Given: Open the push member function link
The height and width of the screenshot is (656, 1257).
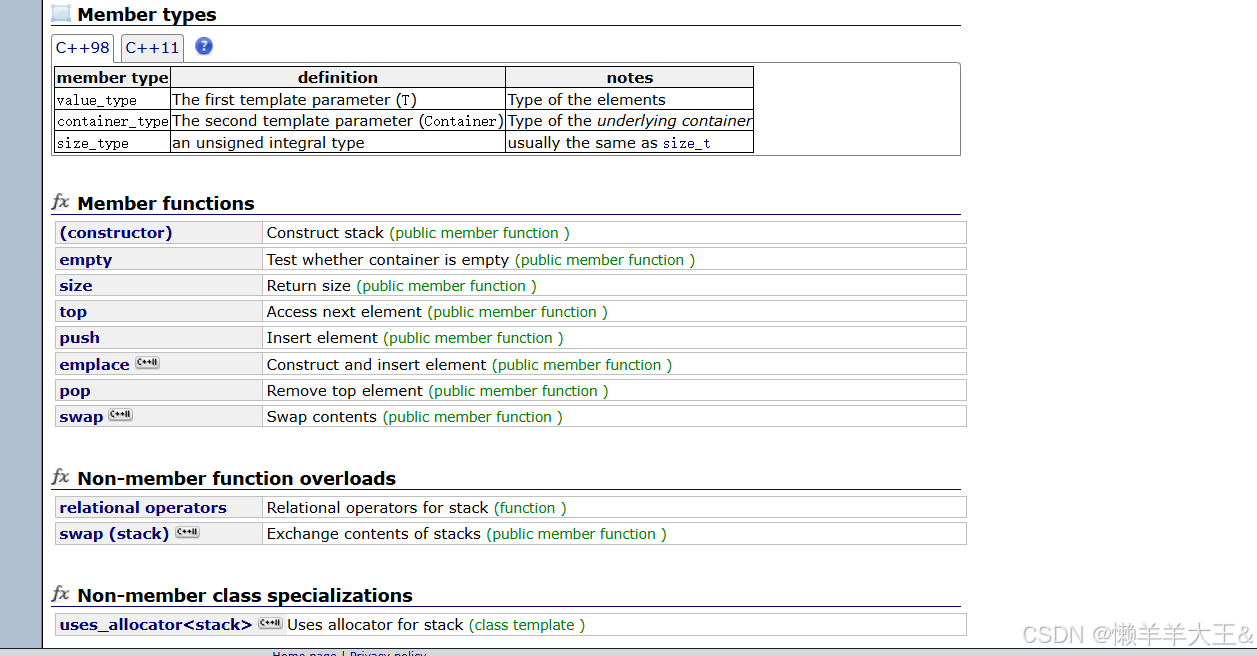Looking at the screenshot, I should (x=80, y=338).
